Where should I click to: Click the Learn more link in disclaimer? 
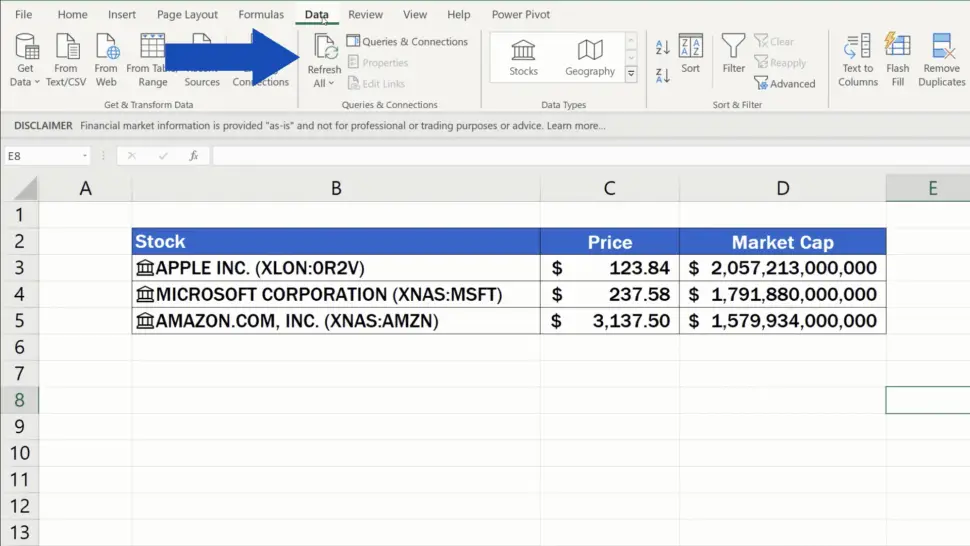[x=576, y=126]
